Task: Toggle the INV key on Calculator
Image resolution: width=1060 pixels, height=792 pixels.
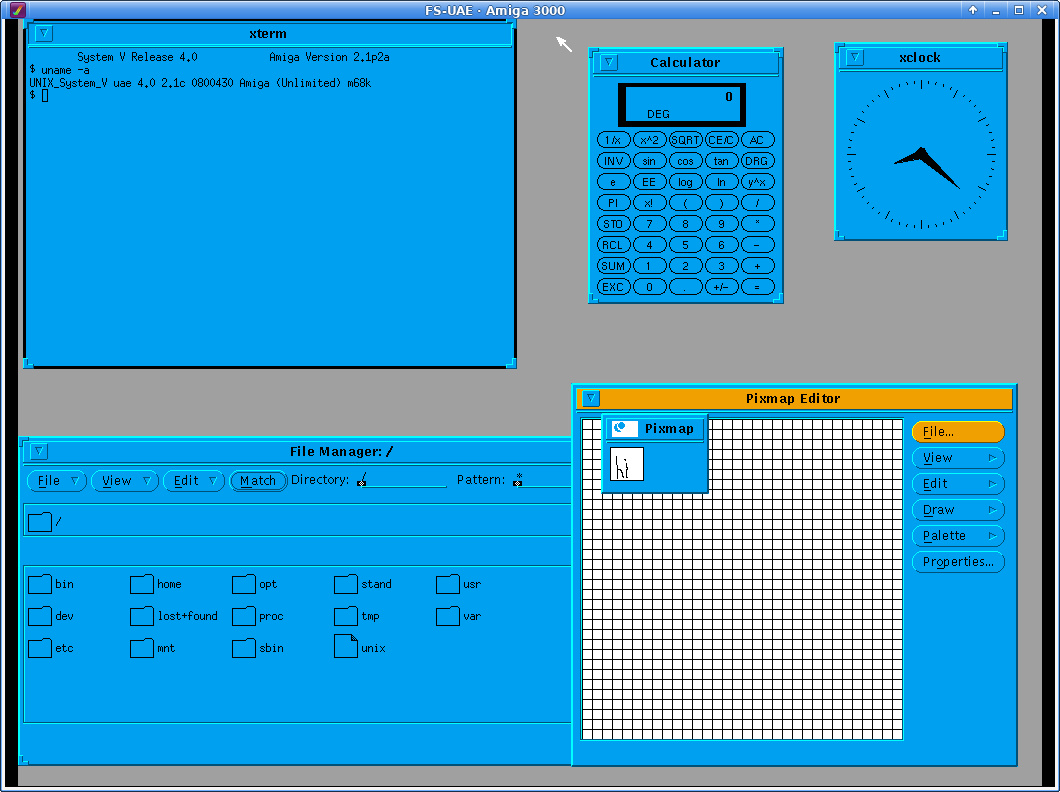Action: click(613, 161)
